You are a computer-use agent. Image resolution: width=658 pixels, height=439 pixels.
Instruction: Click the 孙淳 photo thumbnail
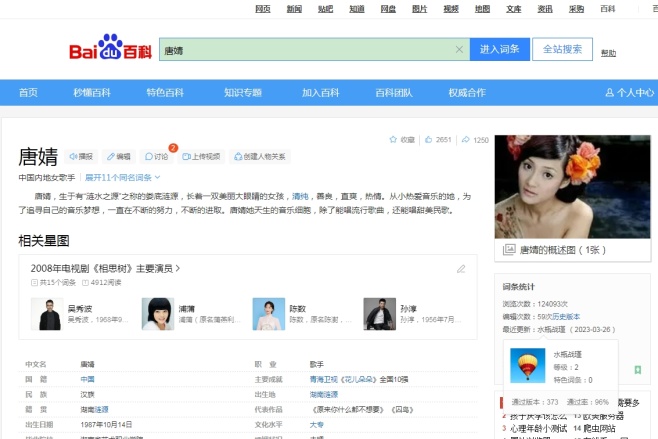coord(379,314)
